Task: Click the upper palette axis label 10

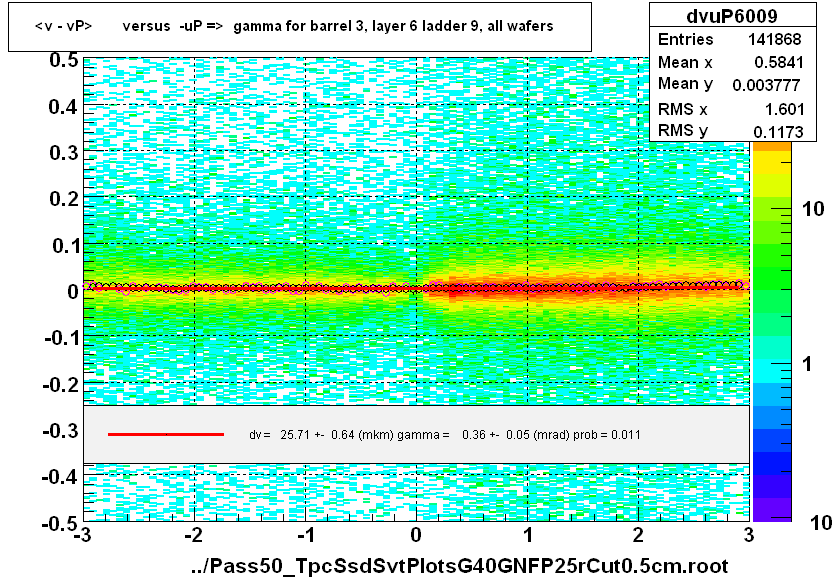Action: 814,209
